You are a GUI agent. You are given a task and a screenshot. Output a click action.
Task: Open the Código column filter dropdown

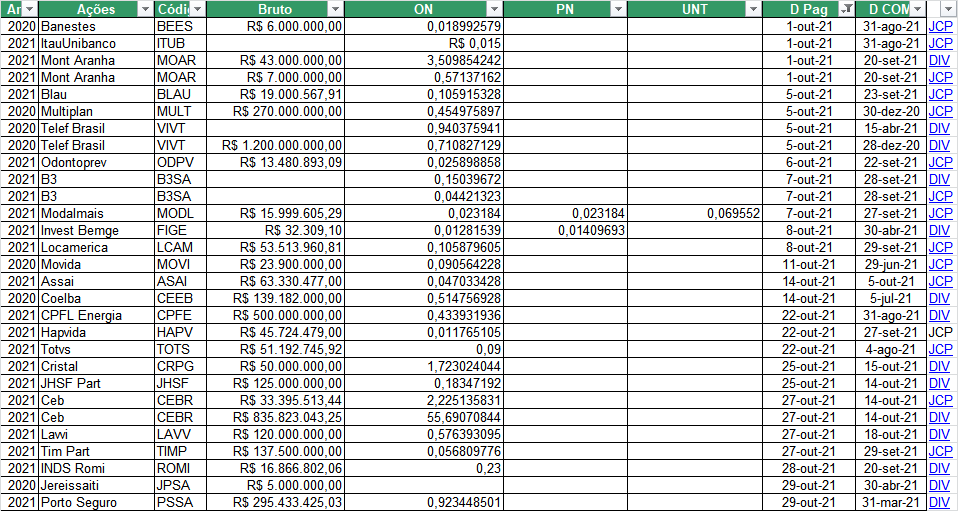[x=198, y=9]
